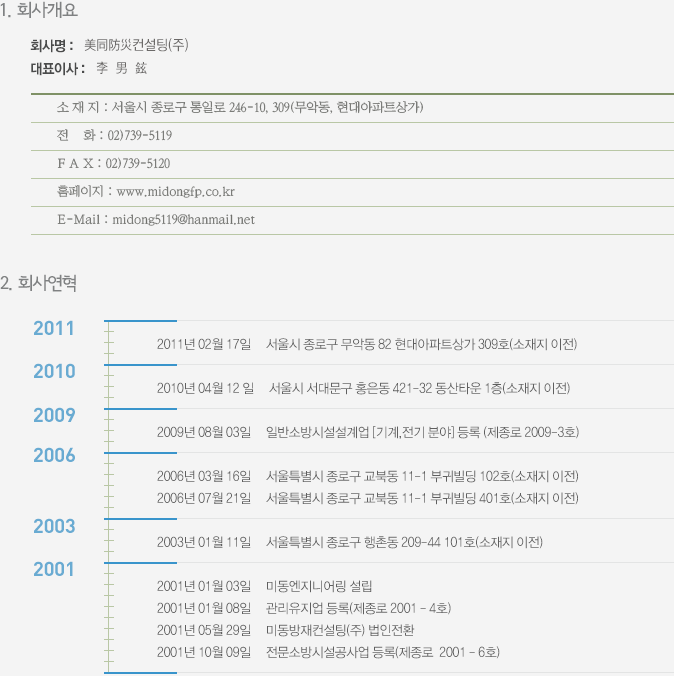Click the entry '행촌동 209-44 101호'
This screenshot has height=676, width=674.
coord(404,542)
